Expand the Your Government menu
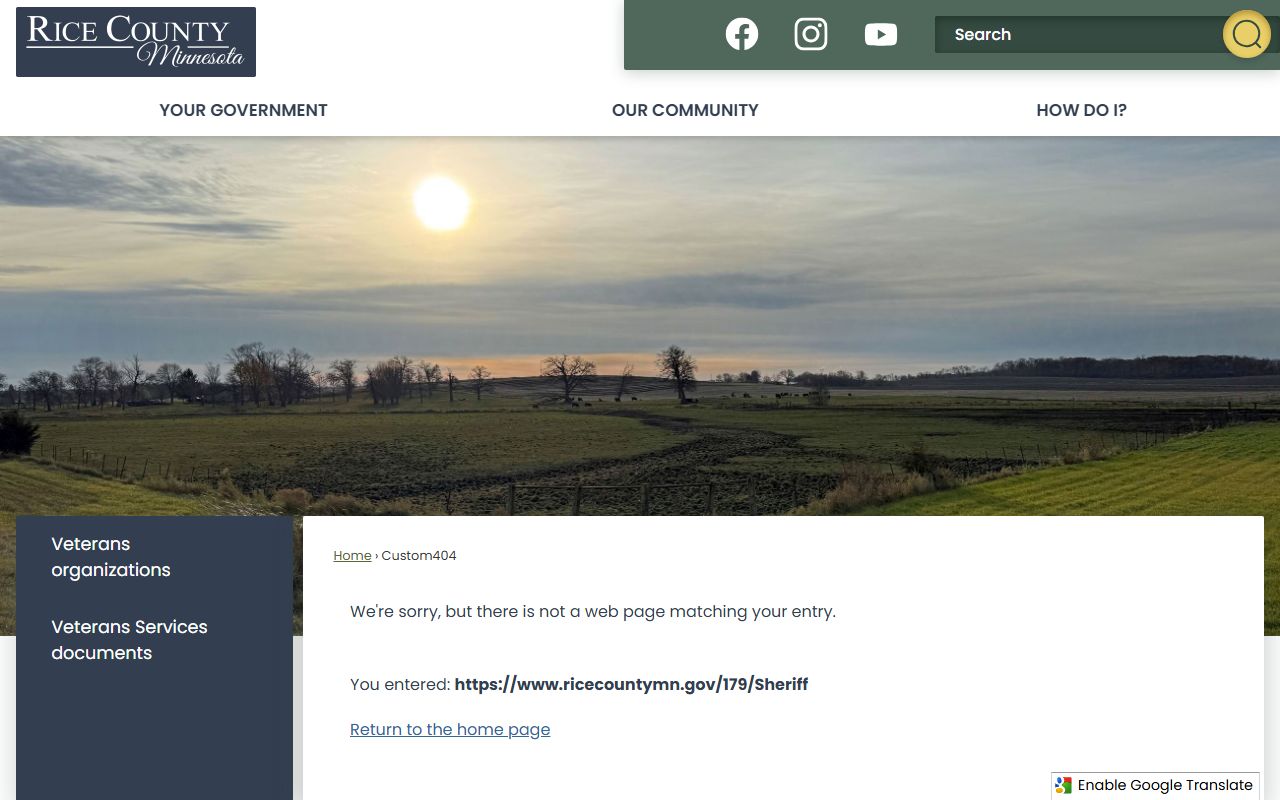 [243, 110]
